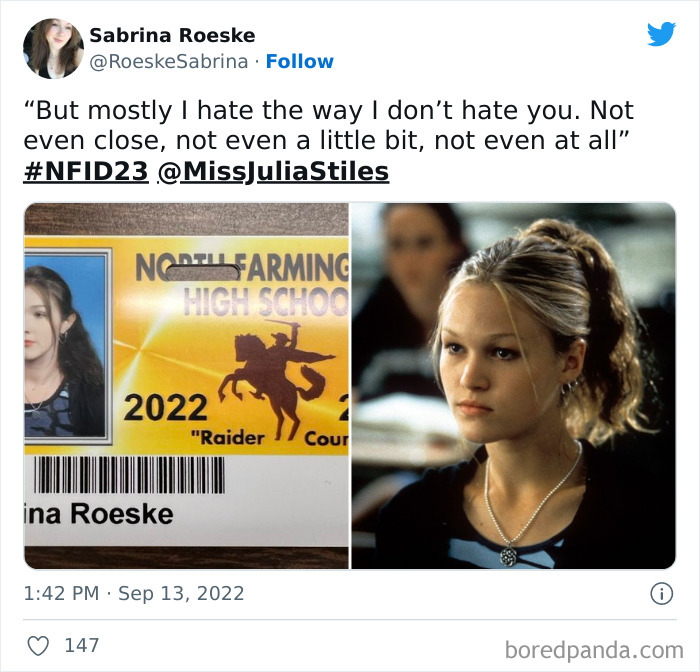The image size is (700, 672).
Task: Like the tweet with heart icon
Action: point(38,646)
